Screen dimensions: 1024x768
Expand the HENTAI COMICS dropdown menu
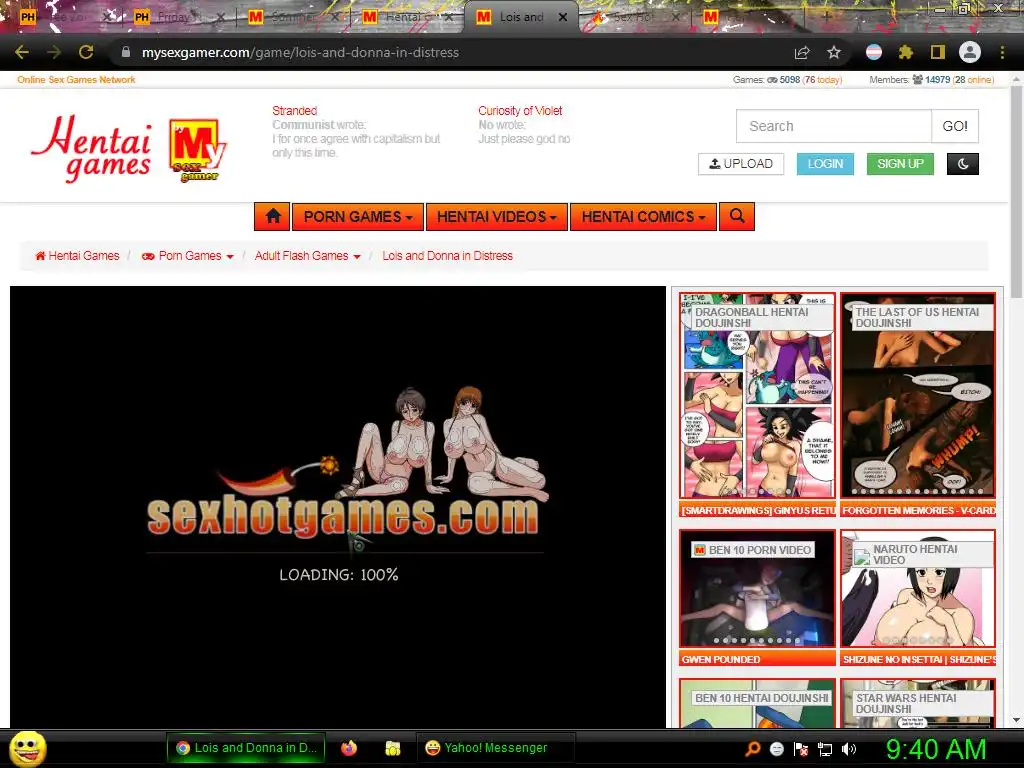(x=643, y=216)
